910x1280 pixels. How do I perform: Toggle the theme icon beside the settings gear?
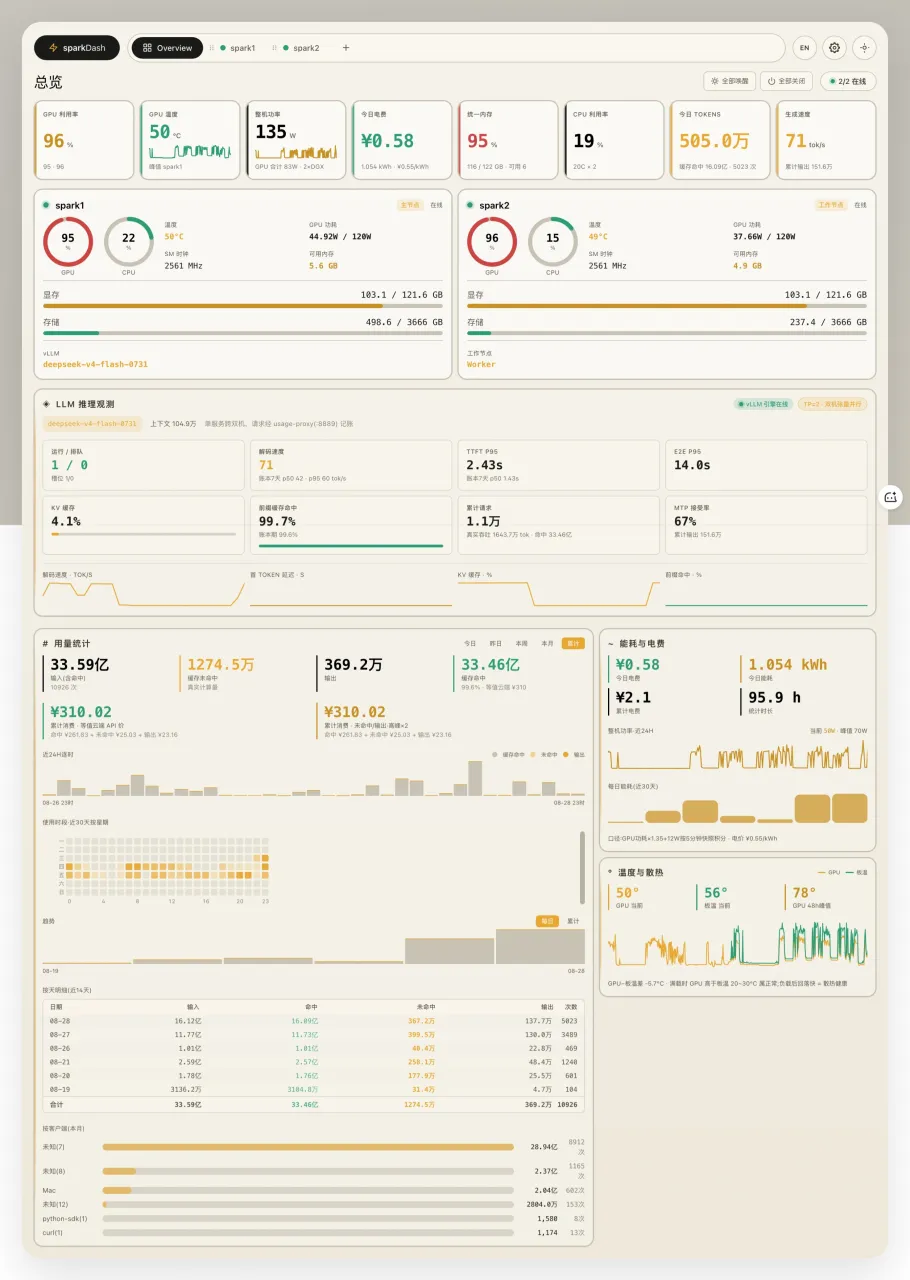864,48
